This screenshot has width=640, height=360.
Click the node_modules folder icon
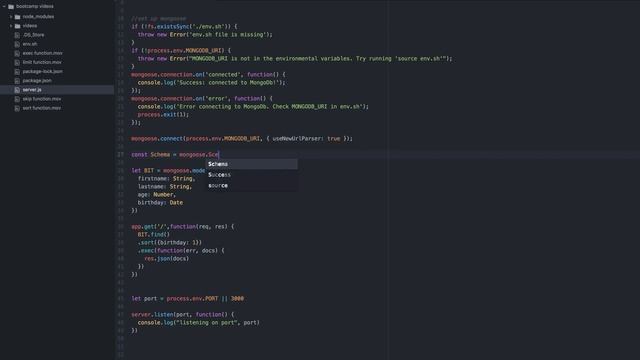click(18, 17)
